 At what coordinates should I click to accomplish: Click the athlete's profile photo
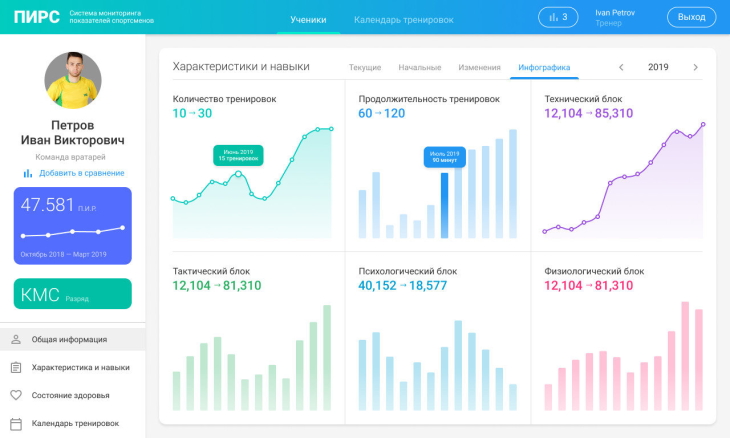[x=73, y=80]
